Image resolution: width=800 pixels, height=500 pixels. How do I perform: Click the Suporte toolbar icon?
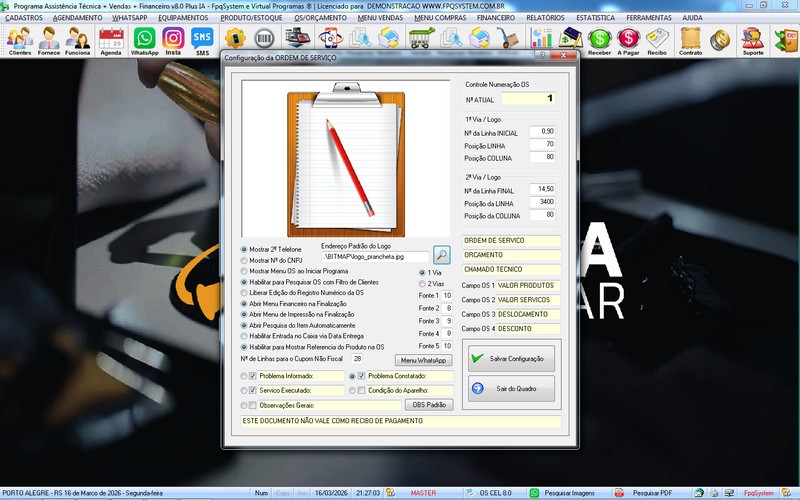(753, 40)
